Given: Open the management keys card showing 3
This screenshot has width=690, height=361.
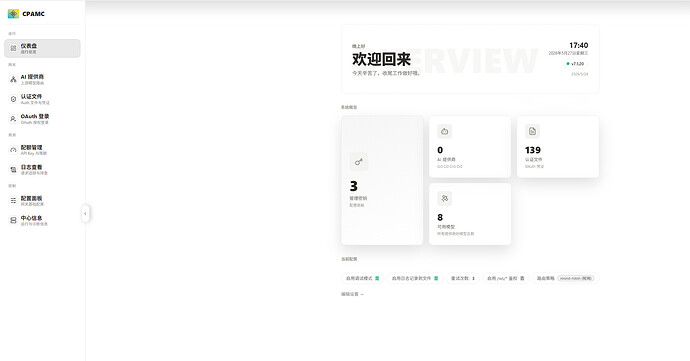Looking at the screenshot, I should (382, 180).
